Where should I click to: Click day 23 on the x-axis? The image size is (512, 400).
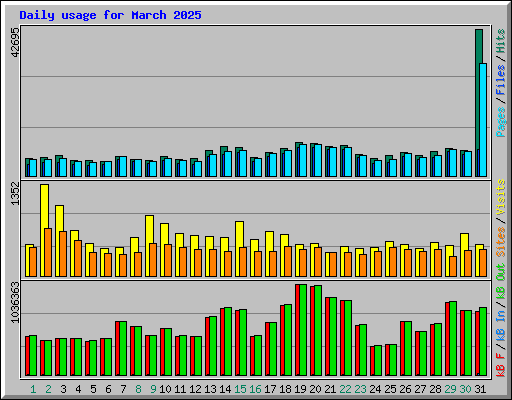[x=360, y=389]
